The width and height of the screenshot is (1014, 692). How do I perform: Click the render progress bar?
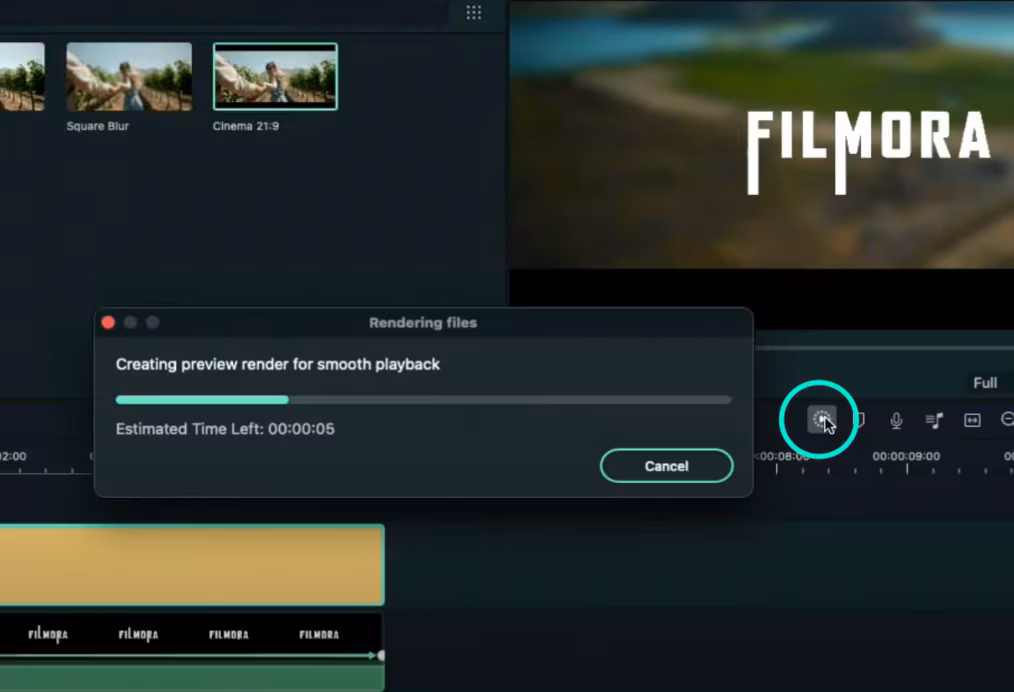tap(424, 400)
